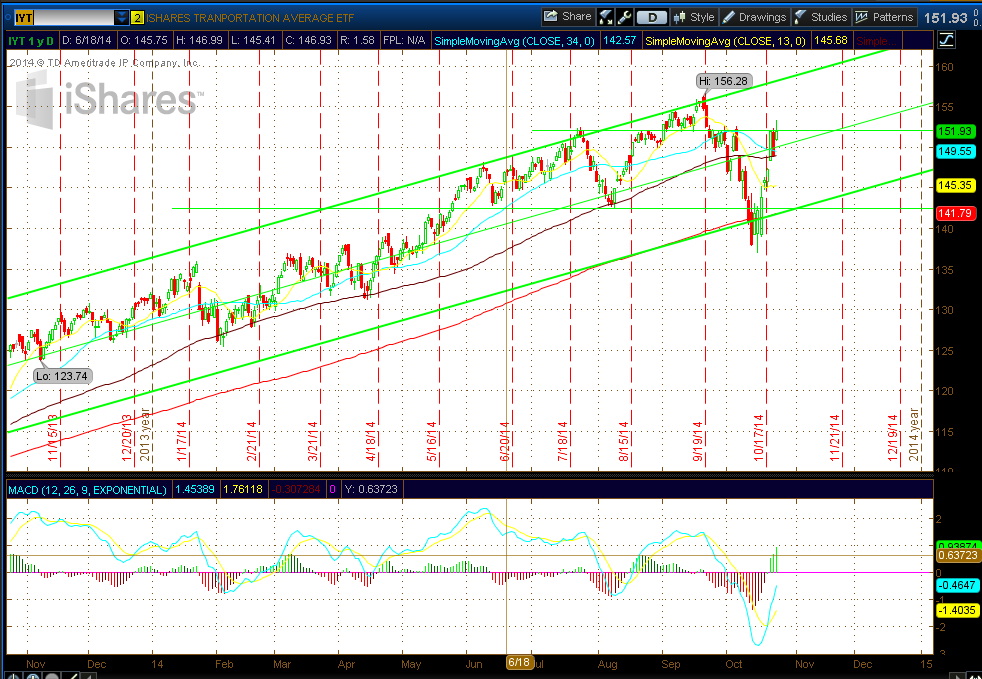This screenshot has width=982, height=679.
Task: Click the MACD value 1.45389
Action: (x=194, y=489)
